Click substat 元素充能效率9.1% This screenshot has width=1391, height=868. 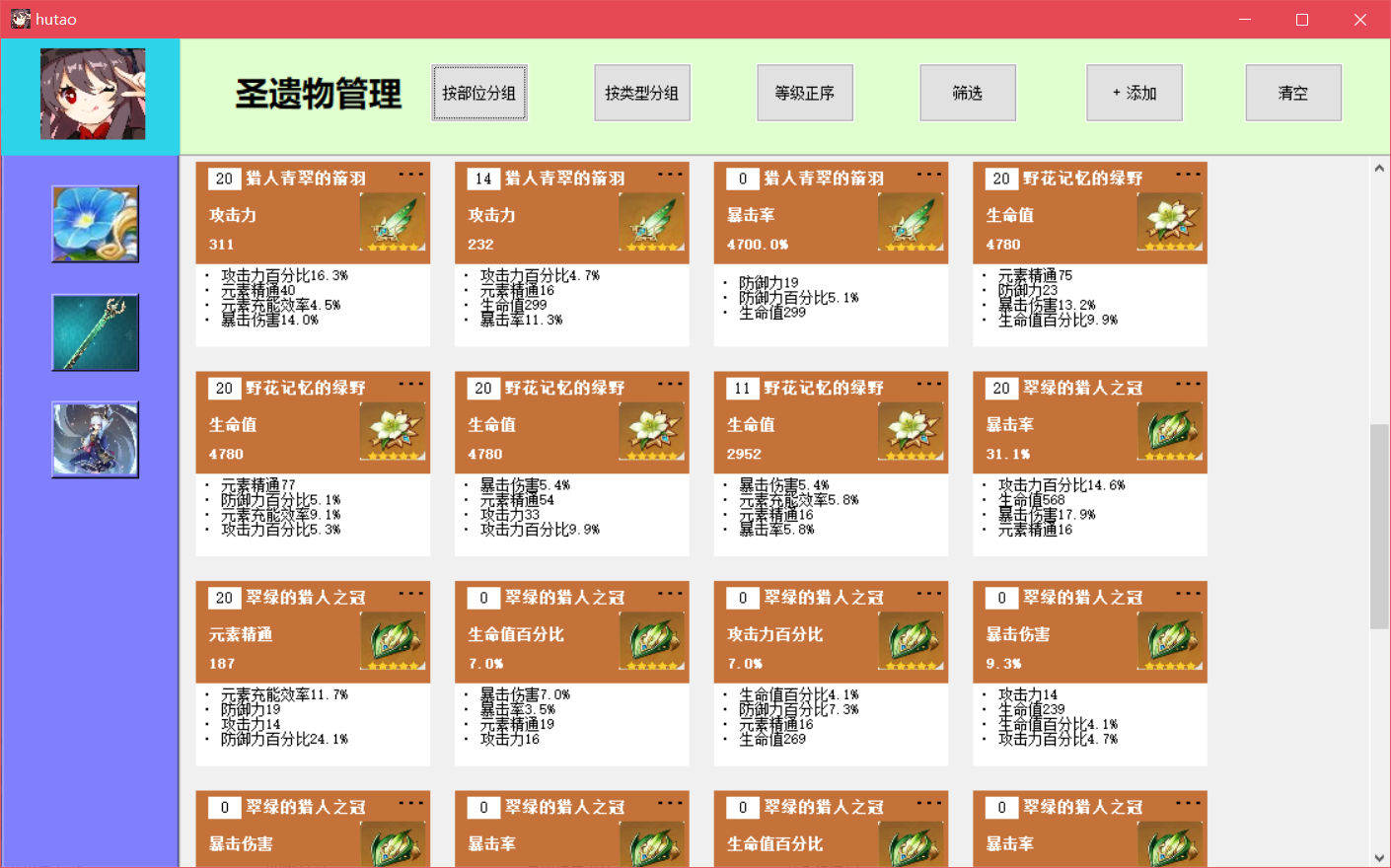[281, 515]
